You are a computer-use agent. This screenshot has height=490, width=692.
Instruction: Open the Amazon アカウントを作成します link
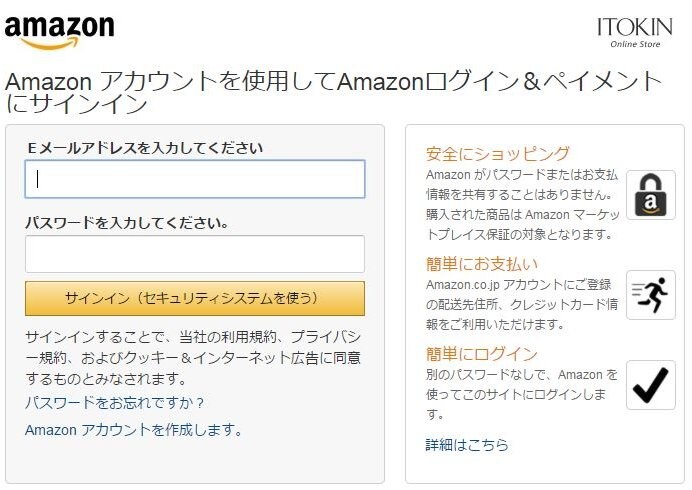click(133, 430)
